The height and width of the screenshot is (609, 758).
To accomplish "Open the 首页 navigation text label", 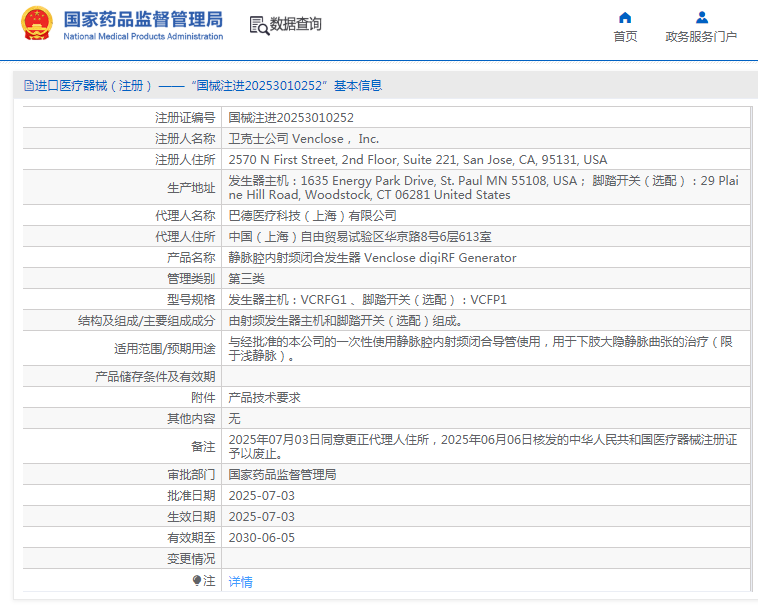I will (x=625, y=37).
